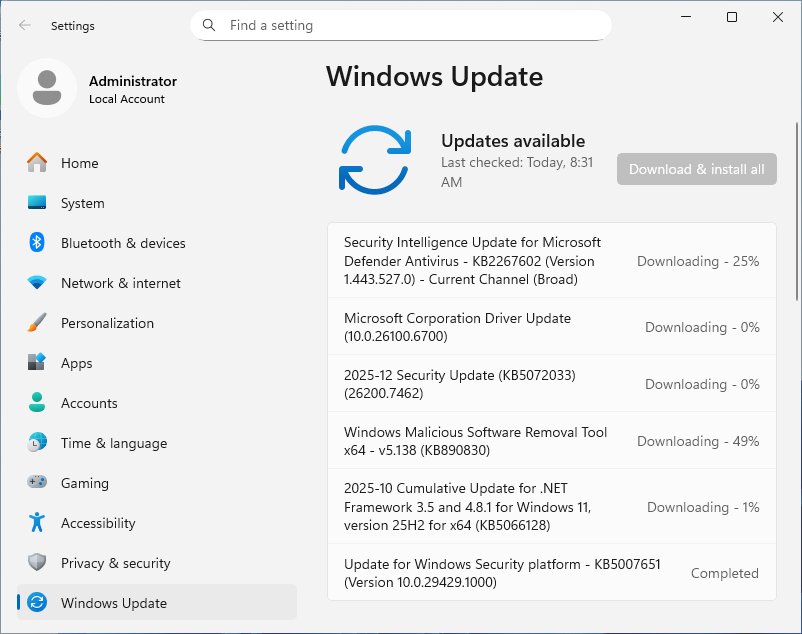
Task: Click the Downloading - 49% status
Action: [698, 441]
